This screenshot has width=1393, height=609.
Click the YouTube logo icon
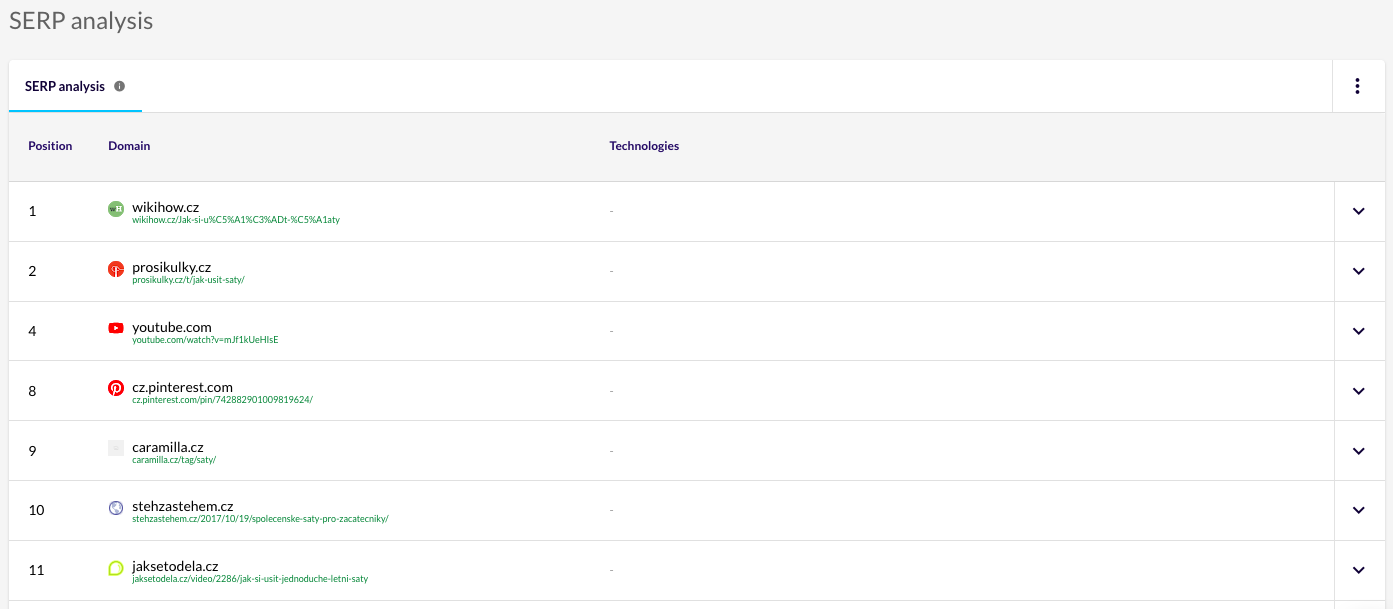116,328
